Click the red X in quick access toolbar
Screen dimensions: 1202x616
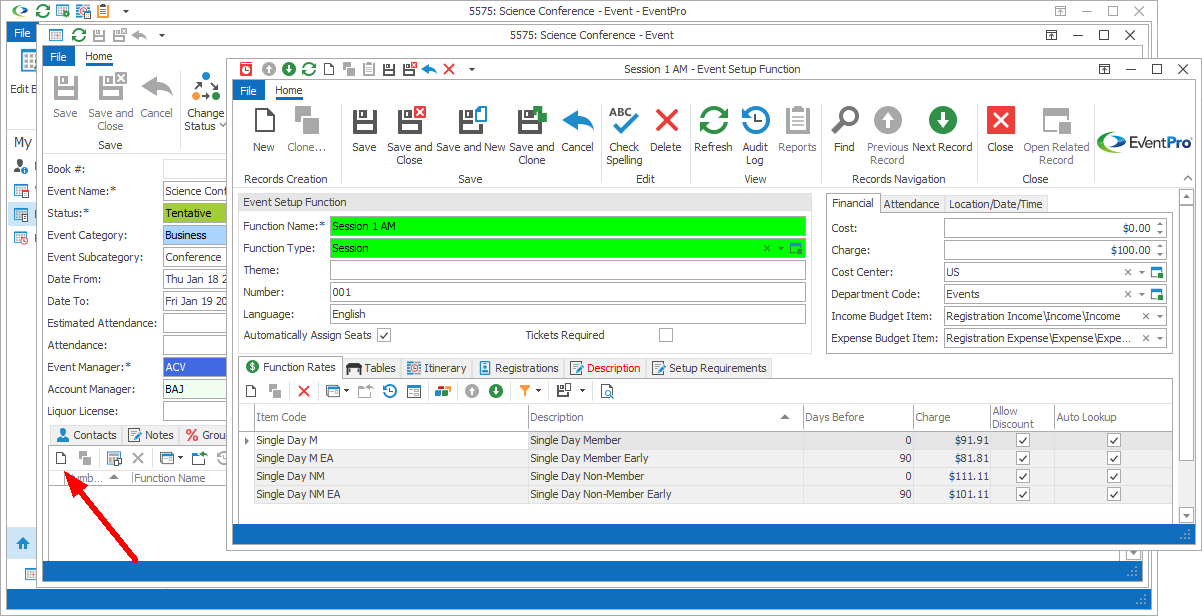point(449,69)
